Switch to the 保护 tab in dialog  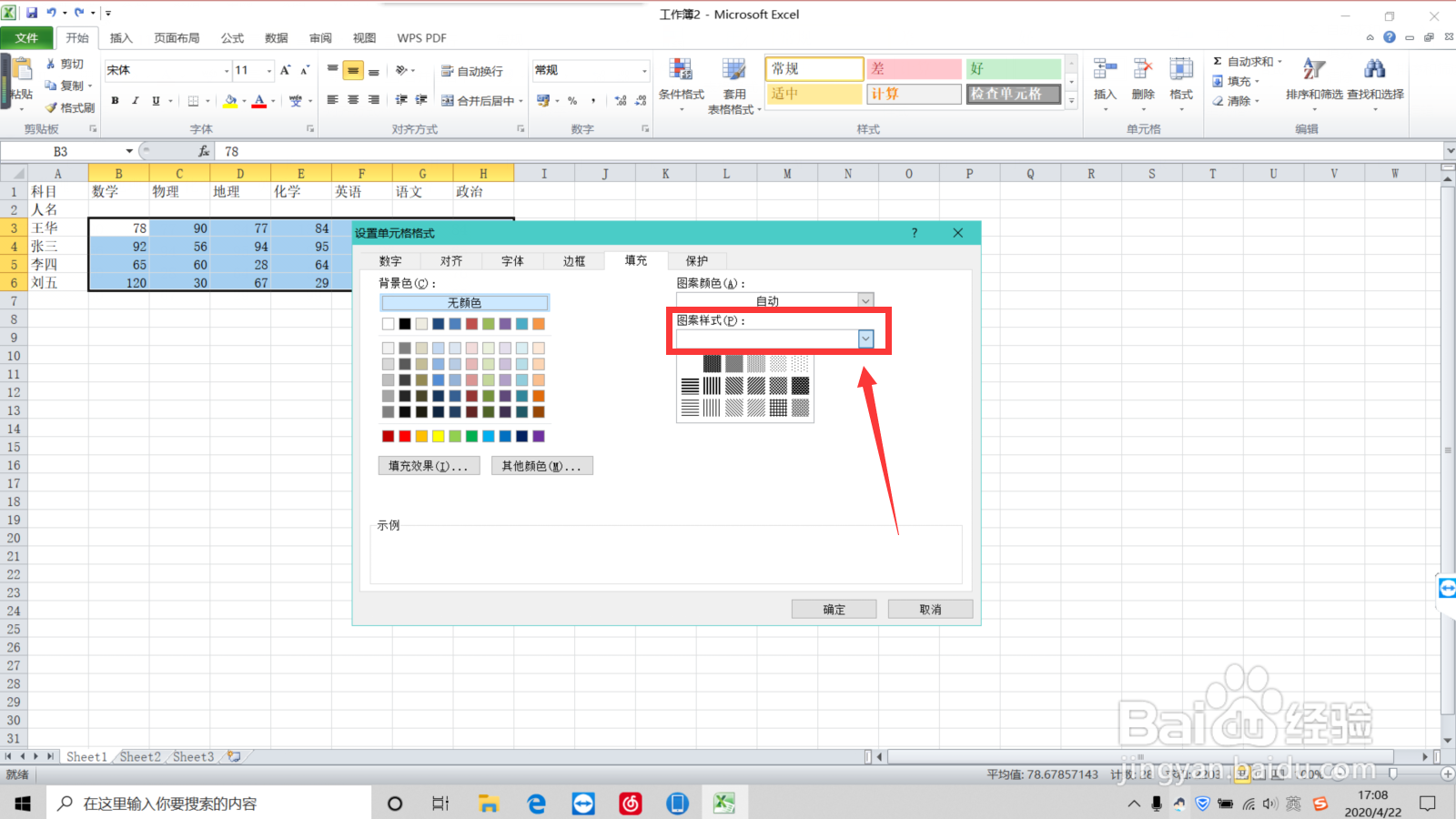point(697,261)
